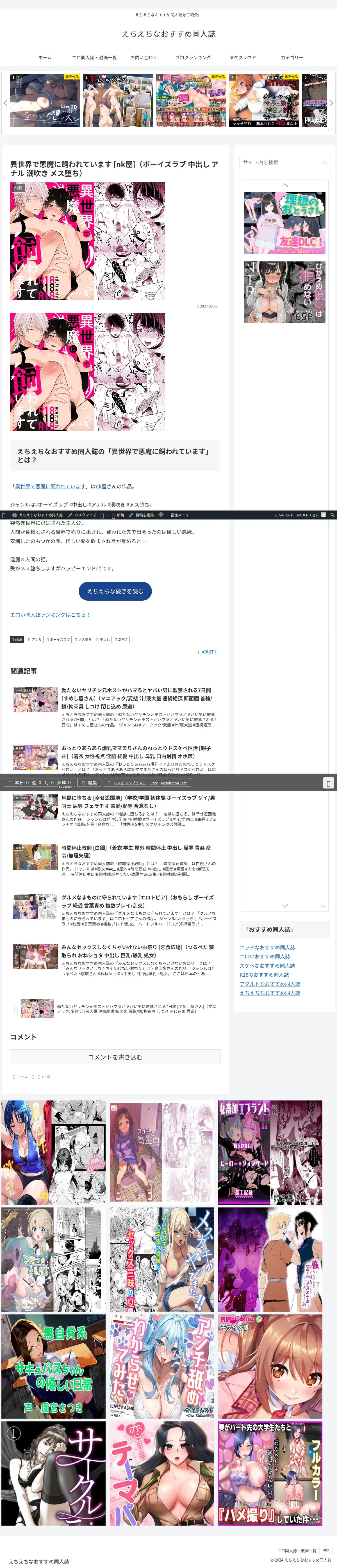Click the carousel previous arrow

5,103
